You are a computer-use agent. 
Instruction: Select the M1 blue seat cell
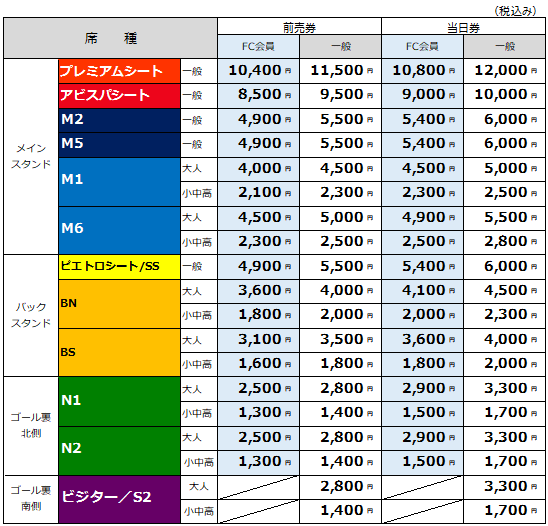coord(119,182)
